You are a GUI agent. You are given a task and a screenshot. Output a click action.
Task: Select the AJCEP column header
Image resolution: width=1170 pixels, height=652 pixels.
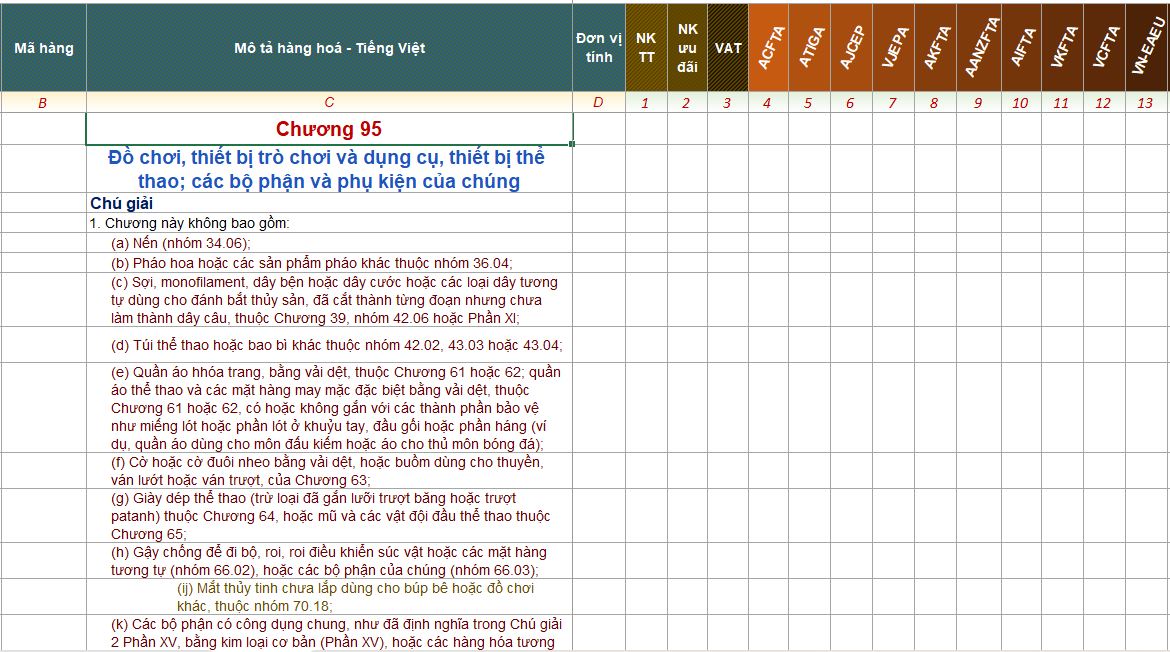[x=851, y=47]
